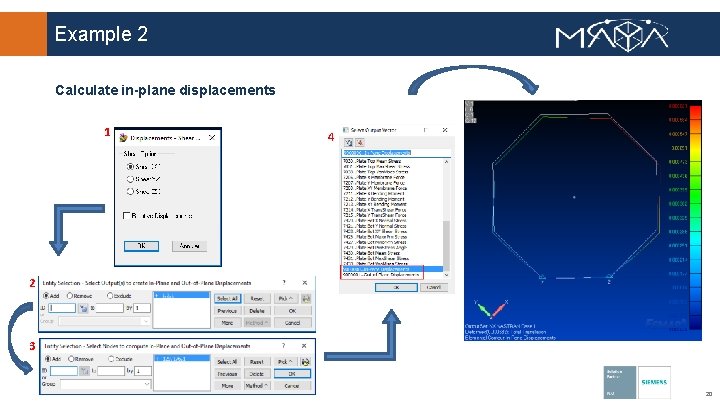Click the second toolbar icon in Select Output Vector

pos(360,142)
